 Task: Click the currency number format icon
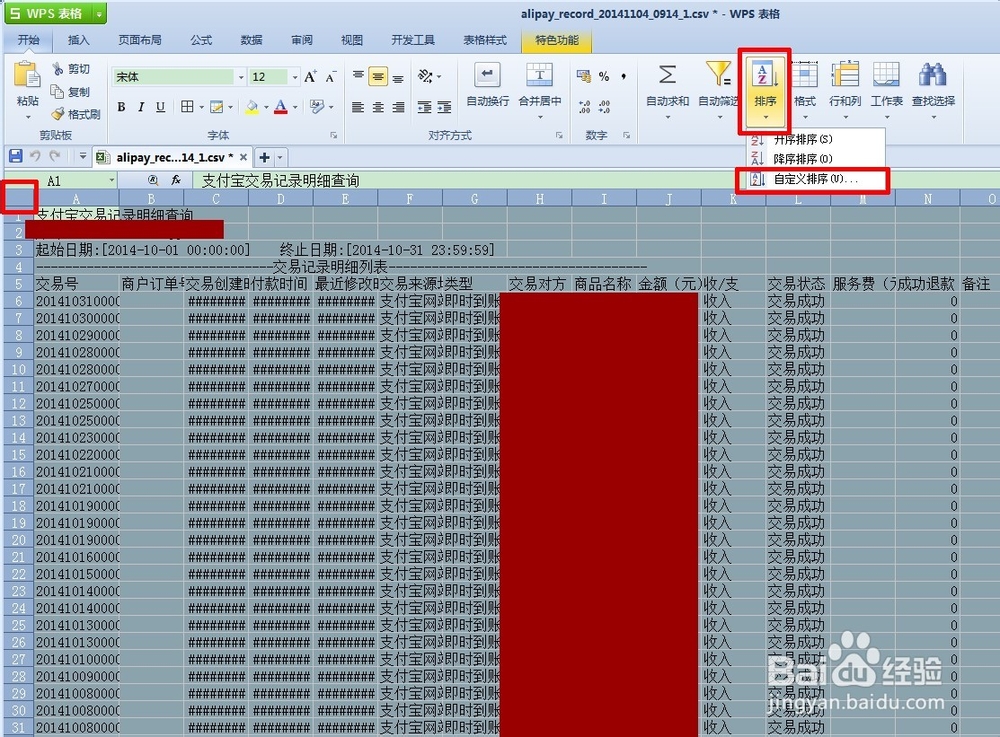pyautogui.click(x=583, y=77)
